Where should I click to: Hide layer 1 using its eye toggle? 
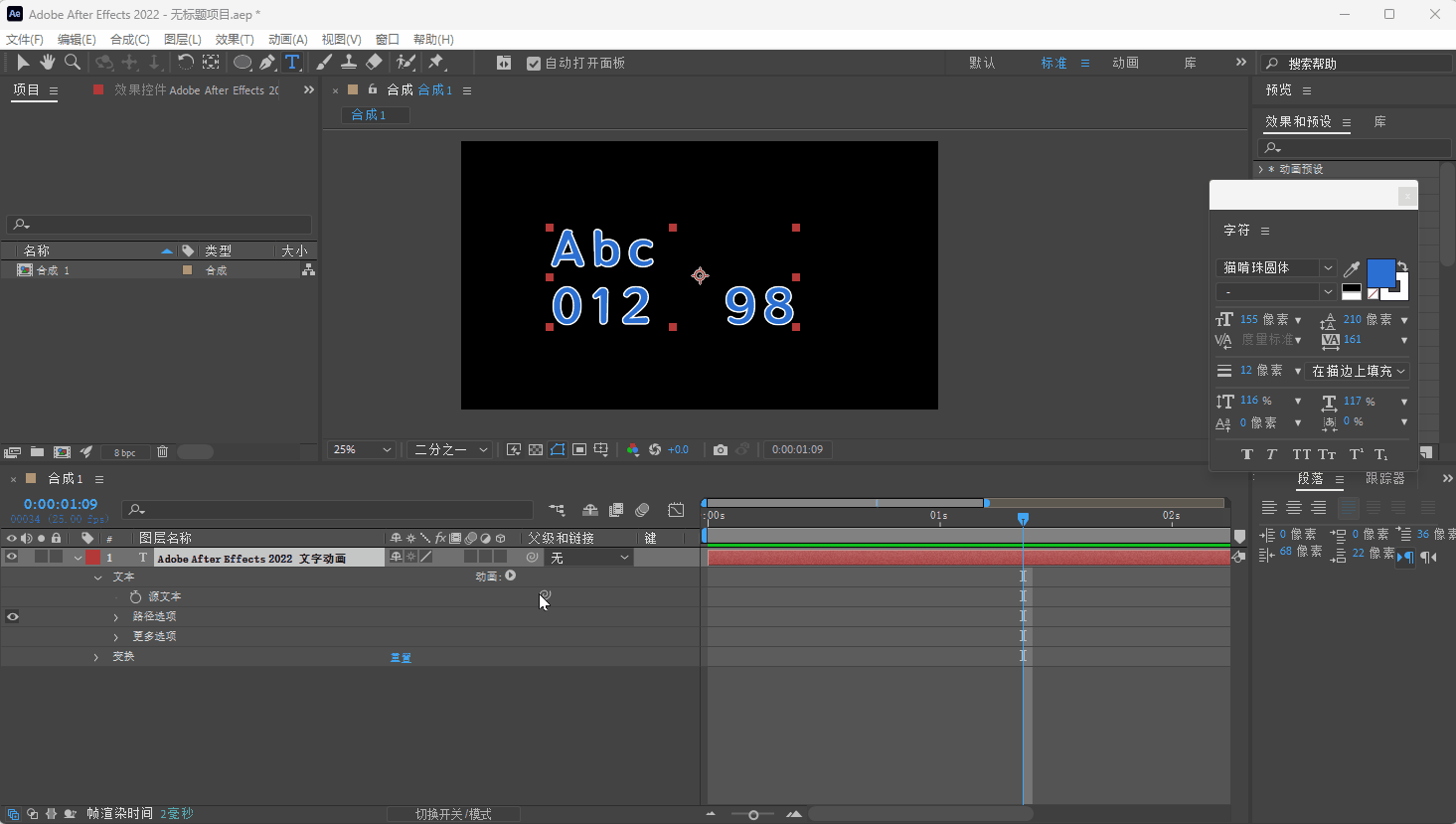point(12,558)
